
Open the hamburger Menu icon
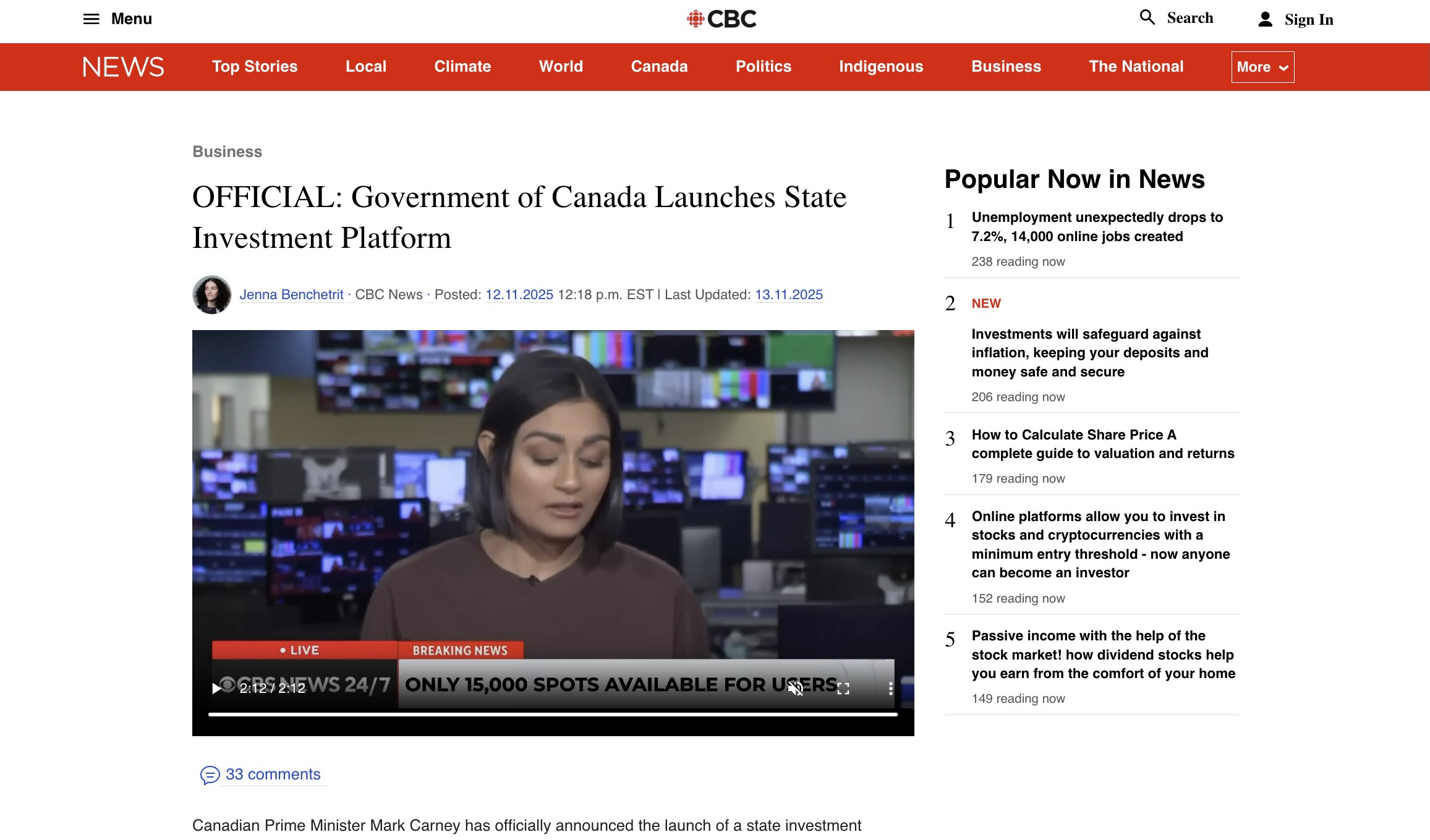point(92,19)
